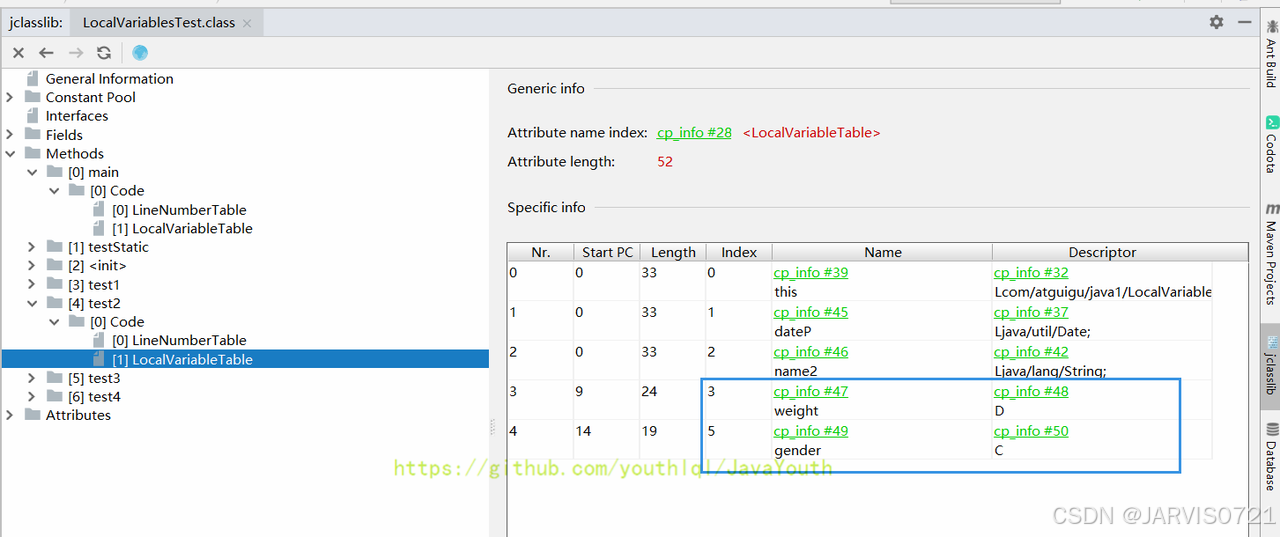
Task: Click the Index column header
Action: click(x=739, y=252)
